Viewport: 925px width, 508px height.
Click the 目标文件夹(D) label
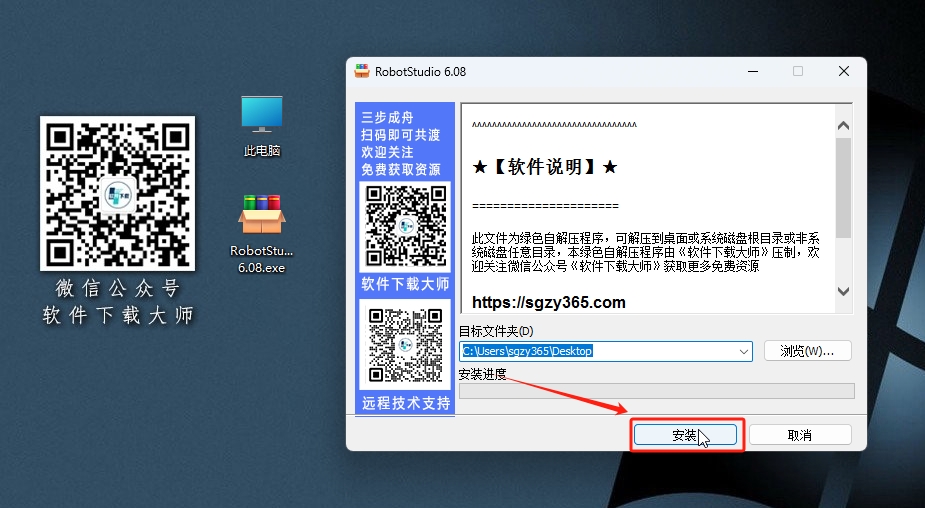[x=496, y=331]
